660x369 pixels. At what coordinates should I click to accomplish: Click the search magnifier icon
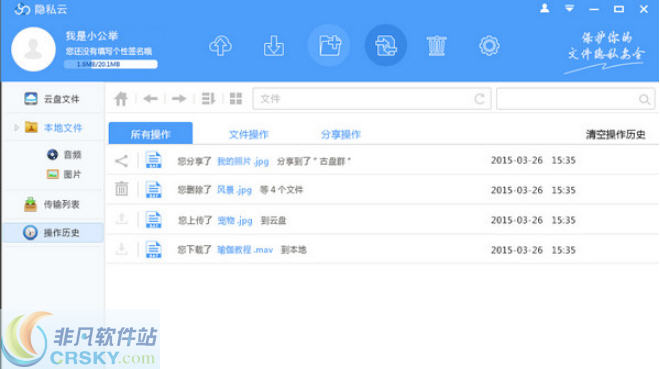click(x=644, y=99)
